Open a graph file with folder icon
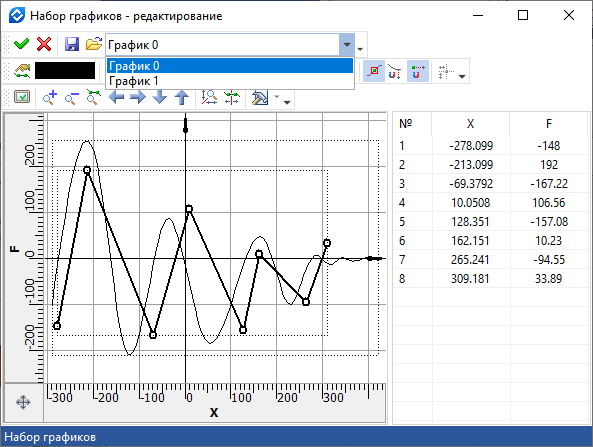593x447 pixels. (93, 44)
